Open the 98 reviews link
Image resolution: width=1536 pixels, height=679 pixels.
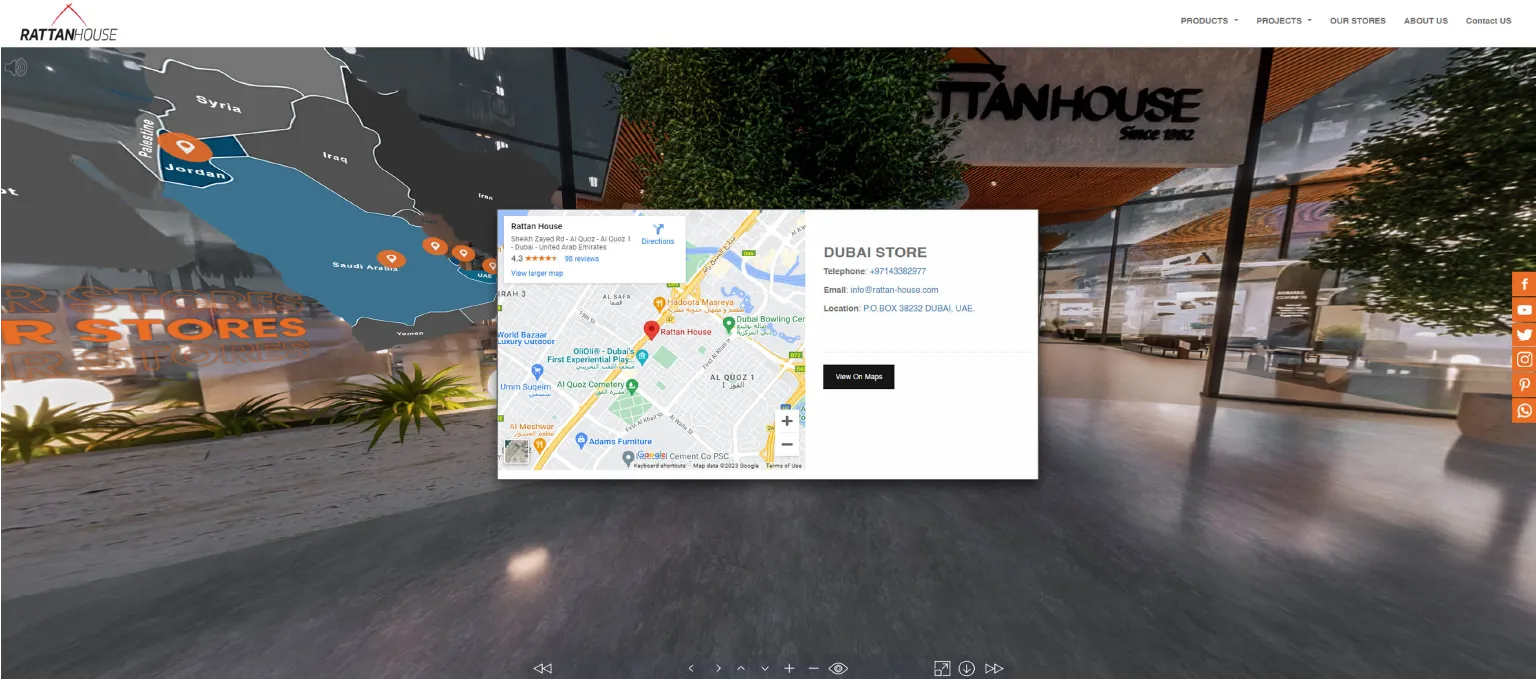pyautogui.click(x=582, y=259)
